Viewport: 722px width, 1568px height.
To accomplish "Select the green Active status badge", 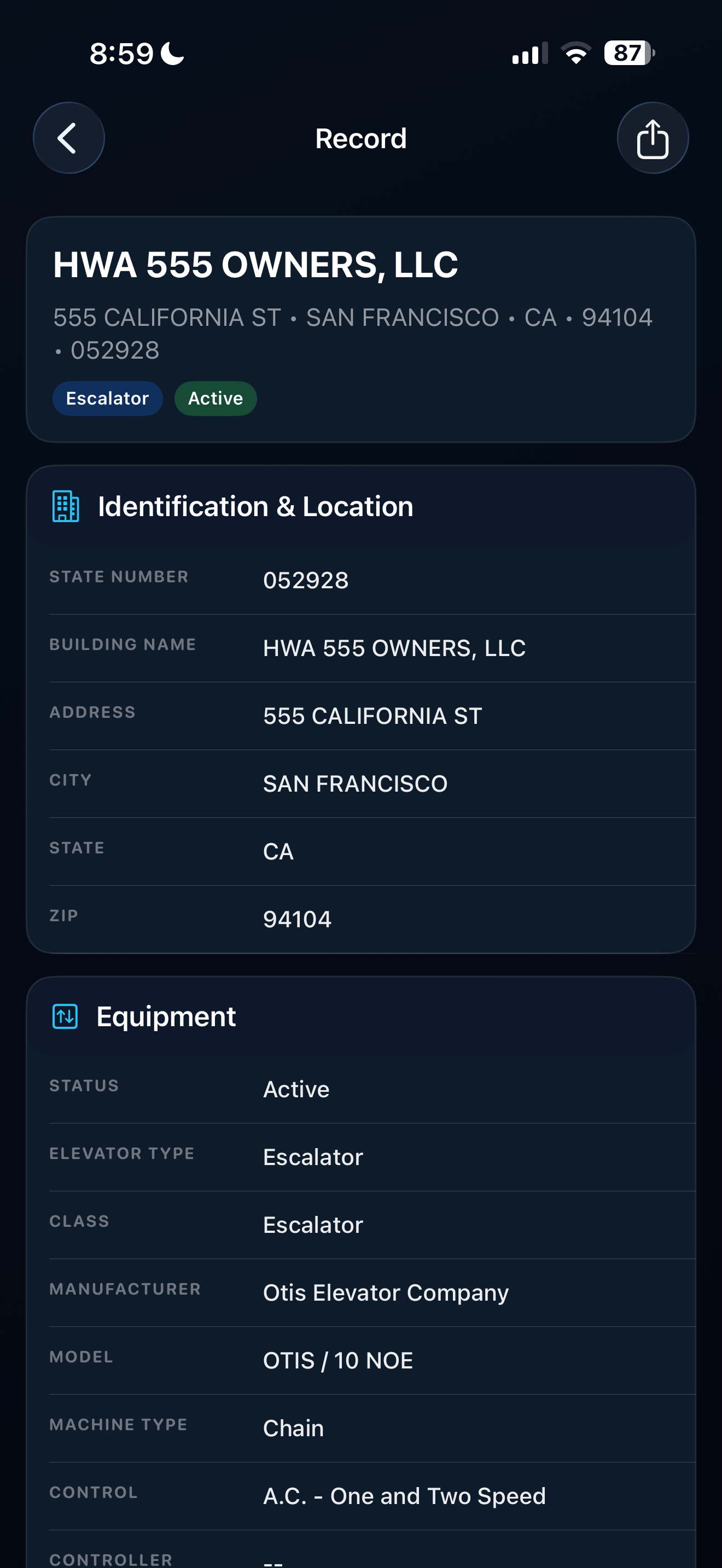I will coord(216,399).
